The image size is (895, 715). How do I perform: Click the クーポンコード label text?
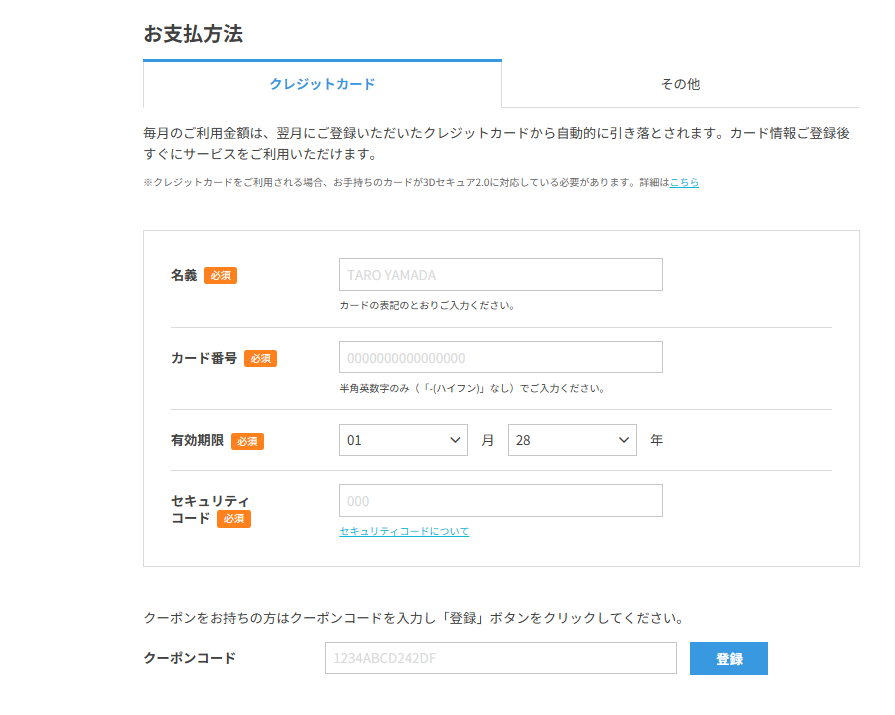[190, 658]
